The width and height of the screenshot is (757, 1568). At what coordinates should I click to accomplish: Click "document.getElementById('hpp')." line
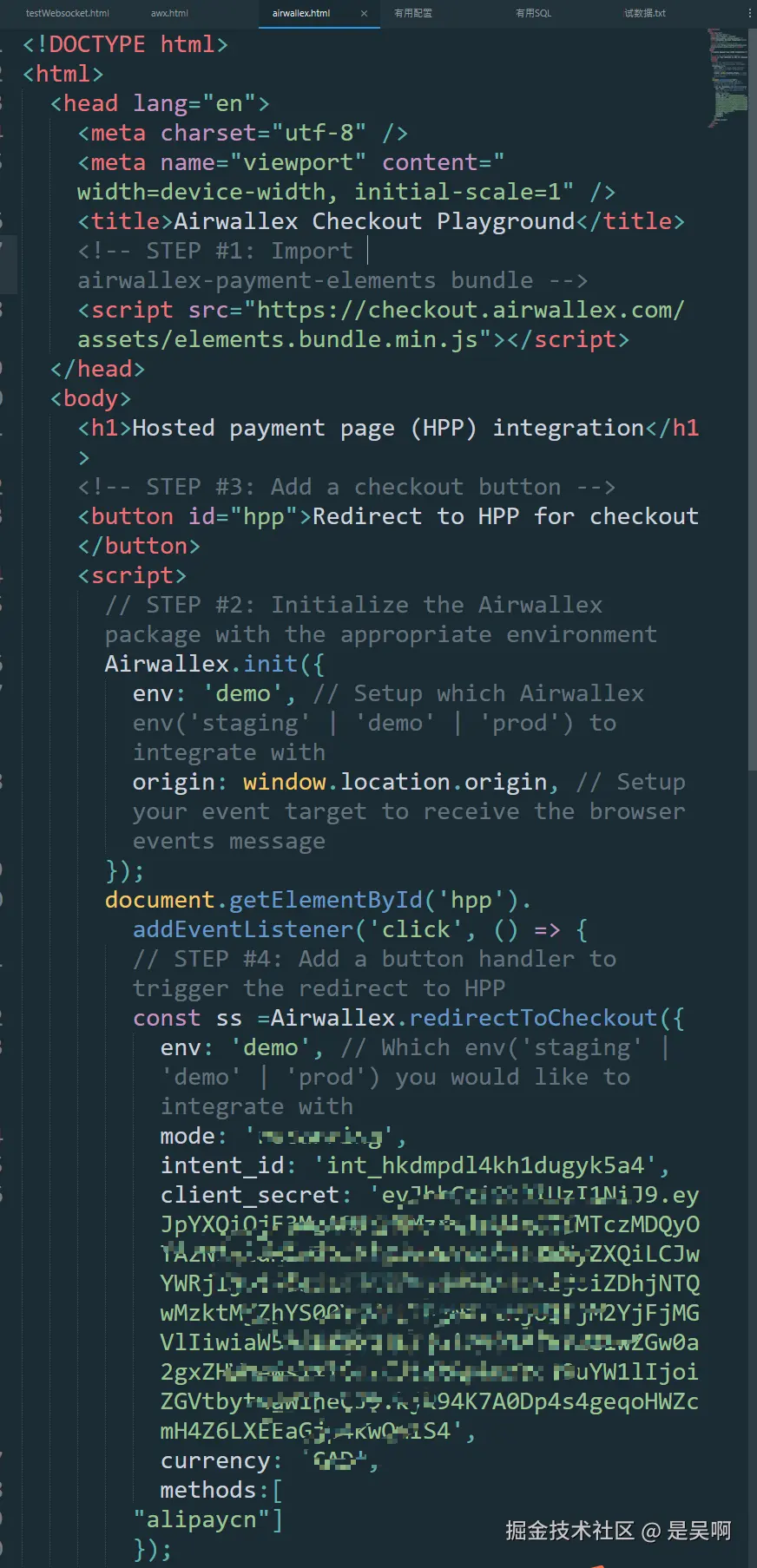[x=319, y=900]
